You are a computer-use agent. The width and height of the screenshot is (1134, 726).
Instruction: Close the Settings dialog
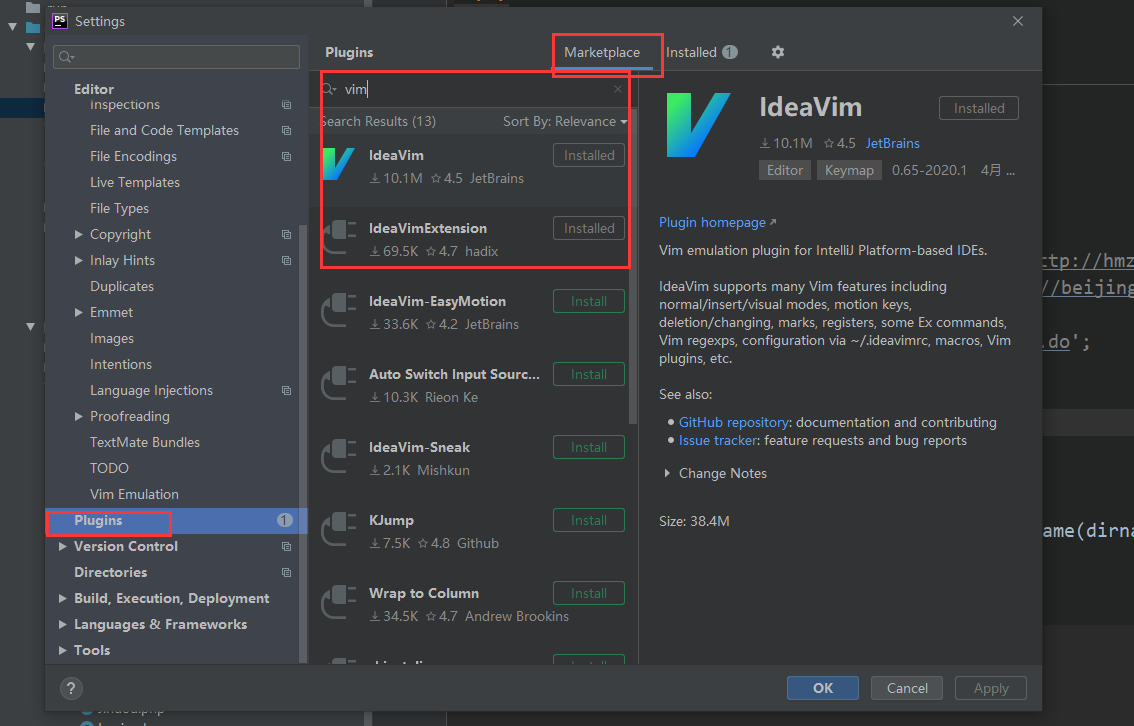point(1018,21)
